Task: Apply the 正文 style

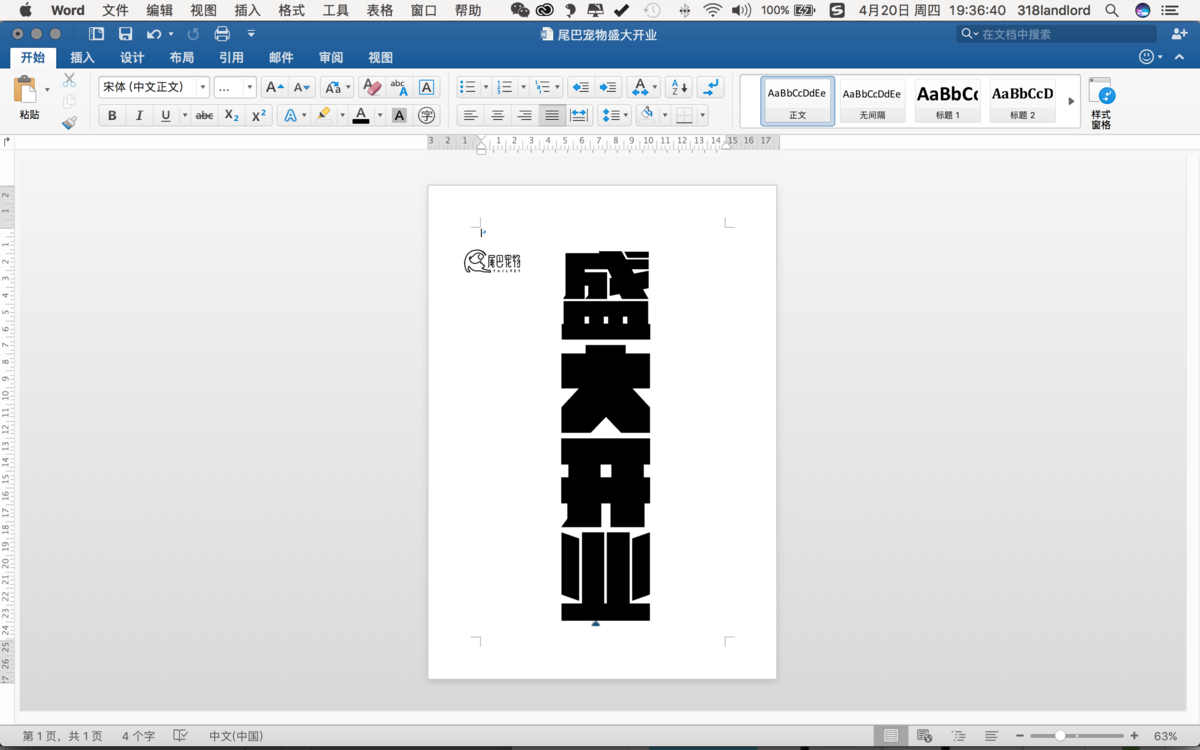Action: click(x=797, y=101)
